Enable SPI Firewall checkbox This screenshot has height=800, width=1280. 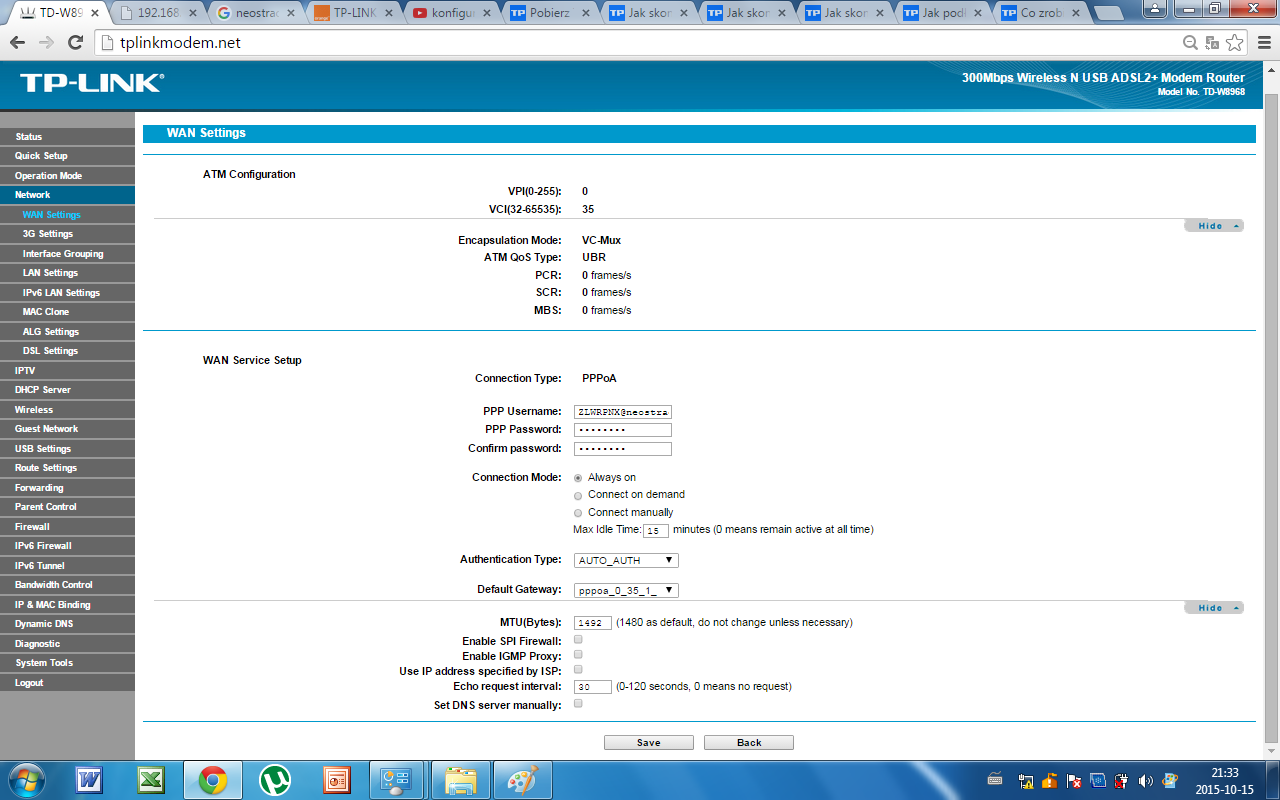pyautogui.click(x=578, y=639)
